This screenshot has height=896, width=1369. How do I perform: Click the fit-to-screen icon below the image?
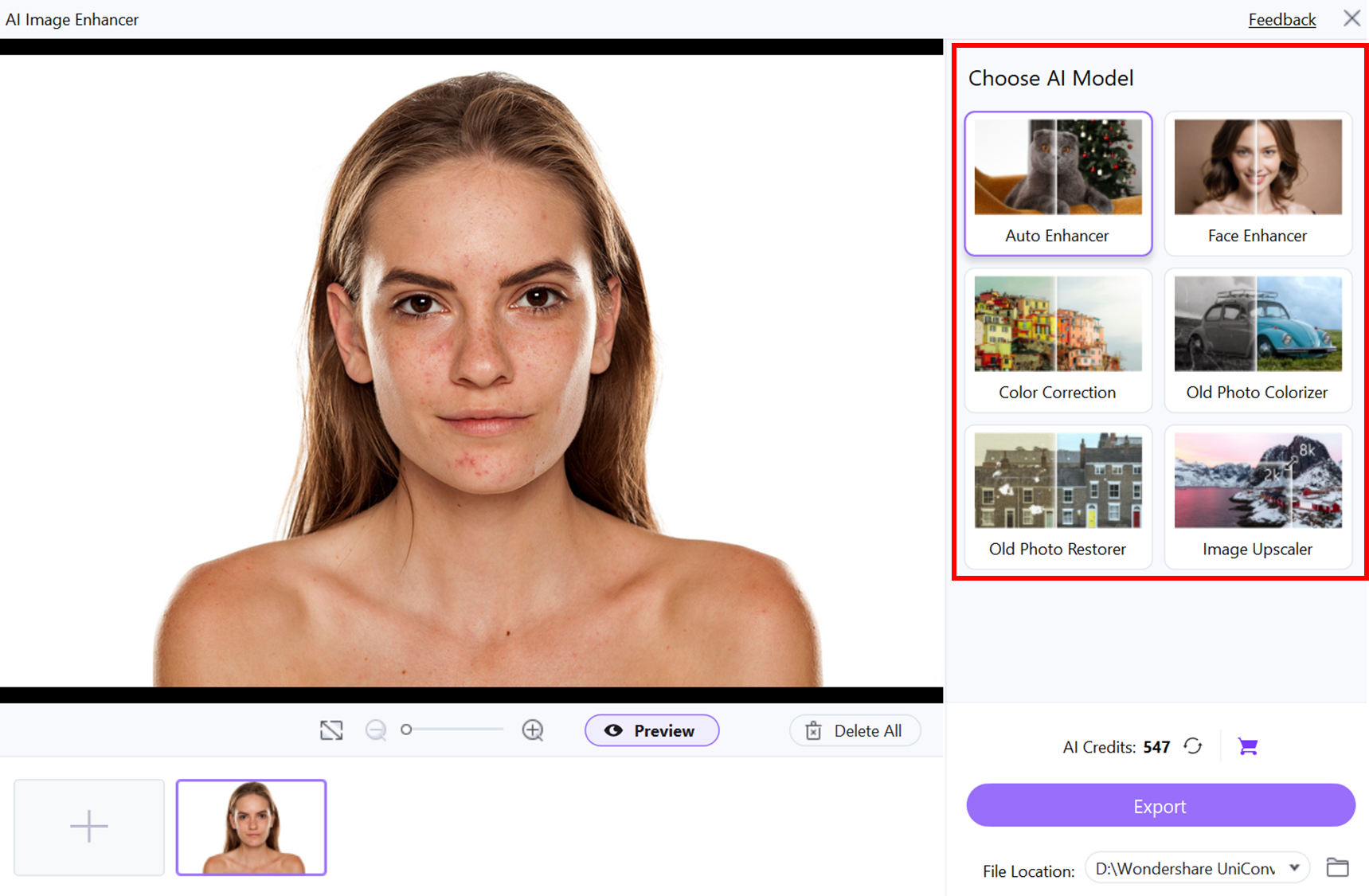(331, 730)
